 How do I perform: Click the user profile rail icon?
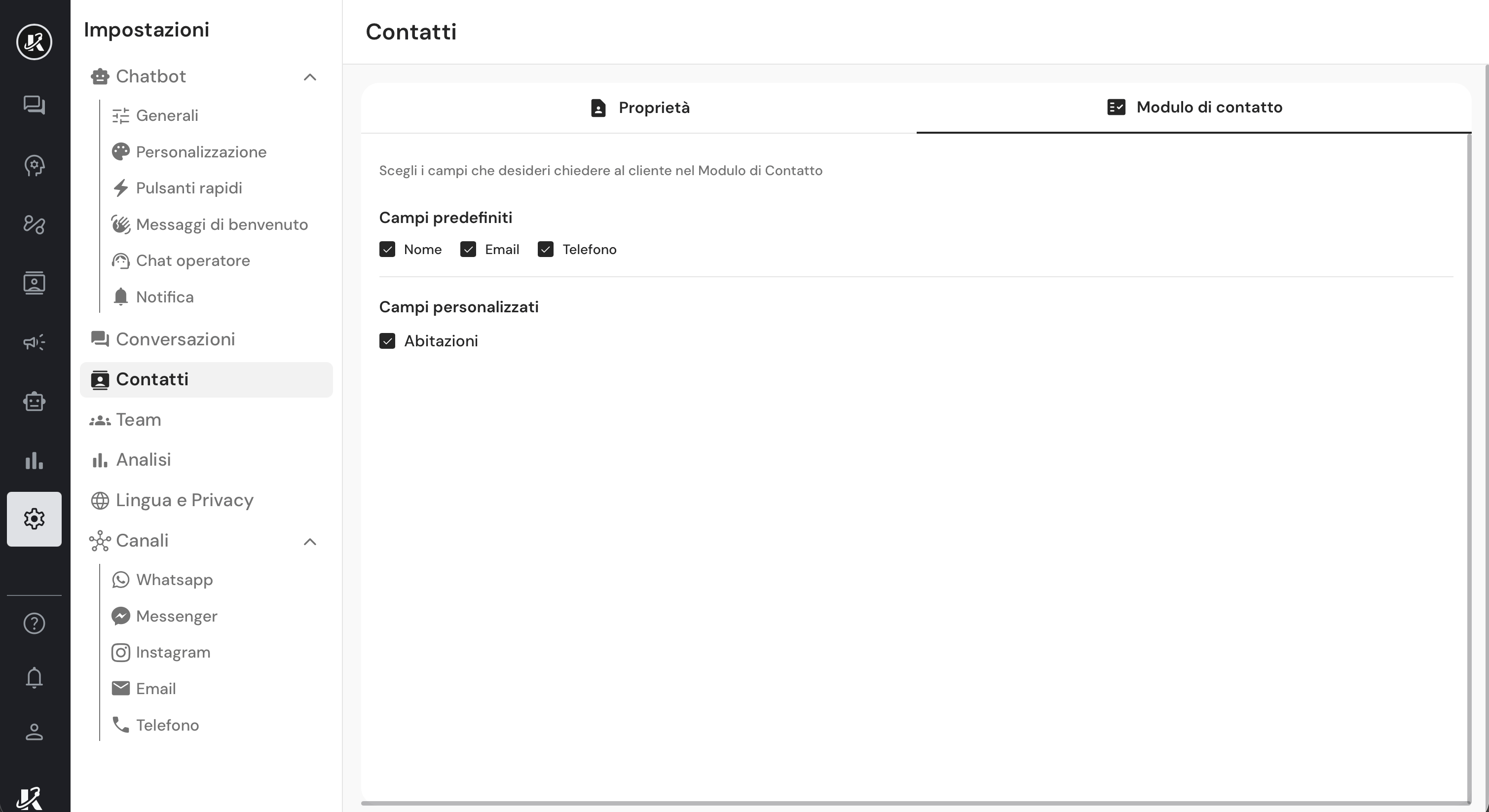point(34,732)
